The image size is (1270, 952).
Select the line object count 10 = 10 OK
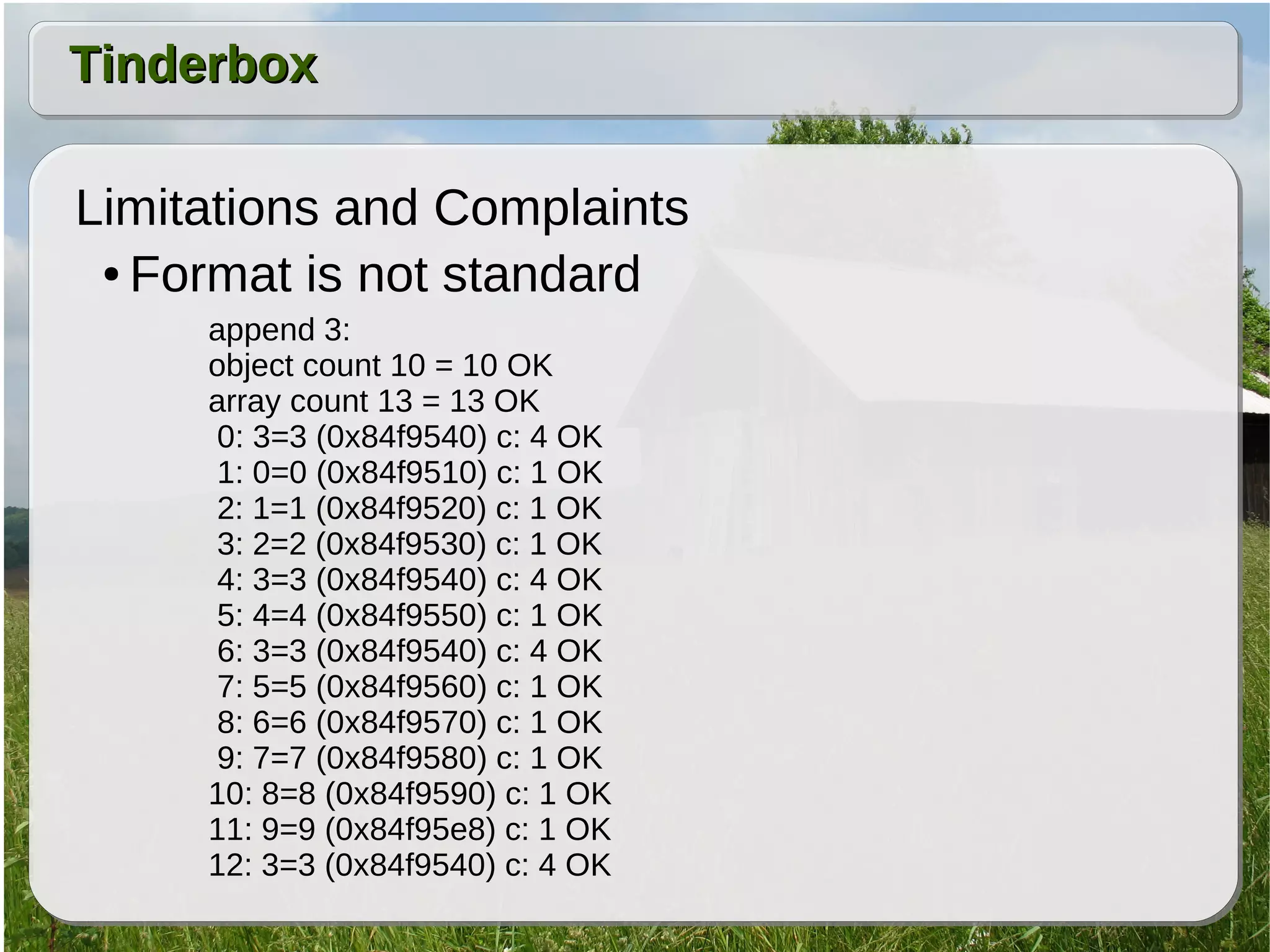380,365
